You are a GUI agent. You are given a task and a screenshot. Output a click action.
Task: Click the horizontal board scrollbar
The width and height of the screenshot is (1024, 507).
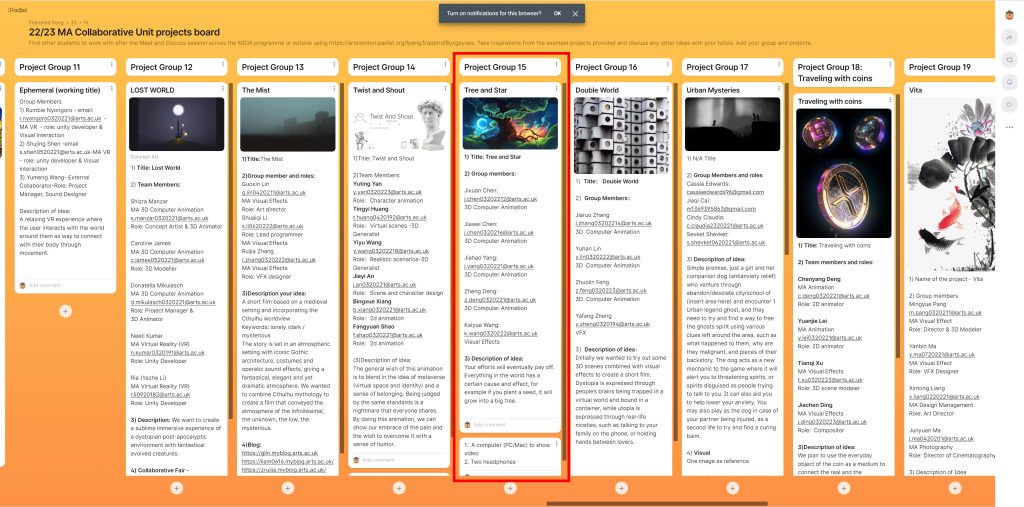click(657, 504)
